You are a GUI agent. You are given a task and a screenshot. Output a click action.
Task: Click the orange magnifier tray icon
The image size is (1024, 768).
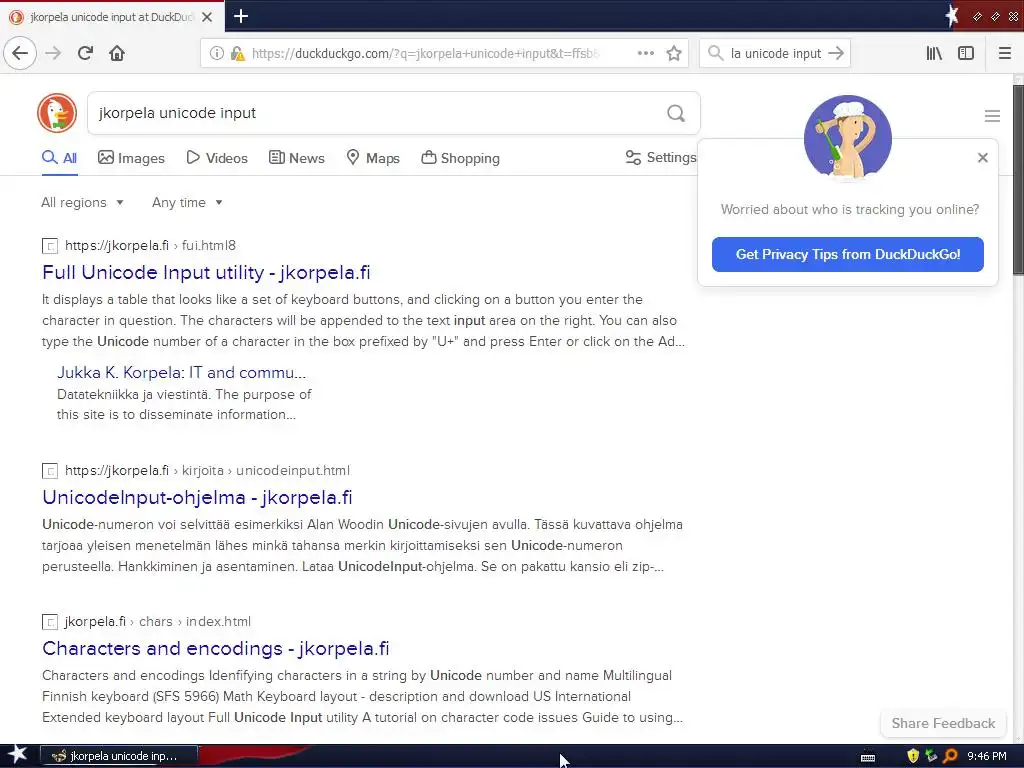950,756
